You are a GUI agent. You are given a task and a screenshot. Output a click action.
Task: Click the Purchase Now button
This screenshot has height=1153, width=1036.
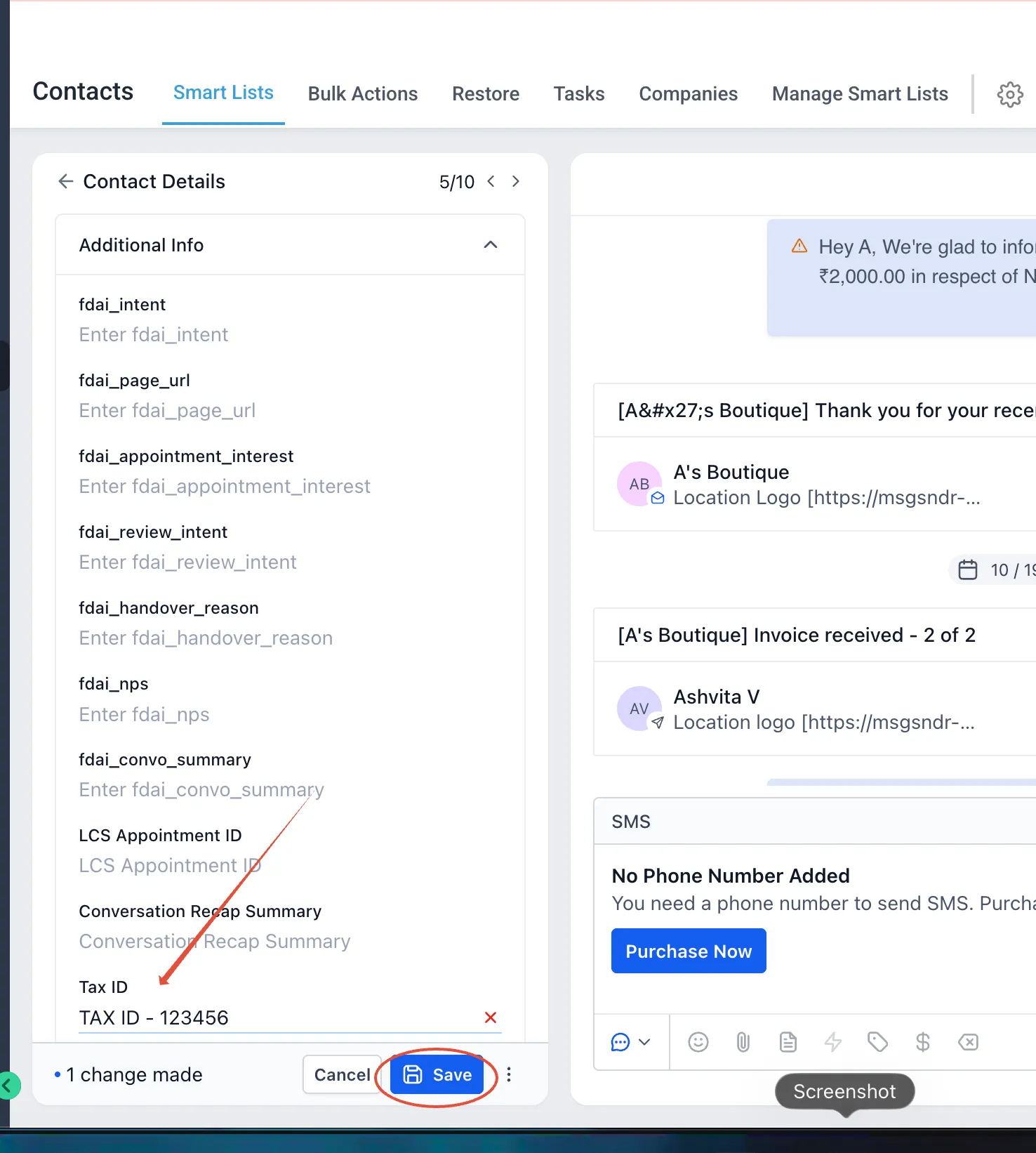[689, 951]
